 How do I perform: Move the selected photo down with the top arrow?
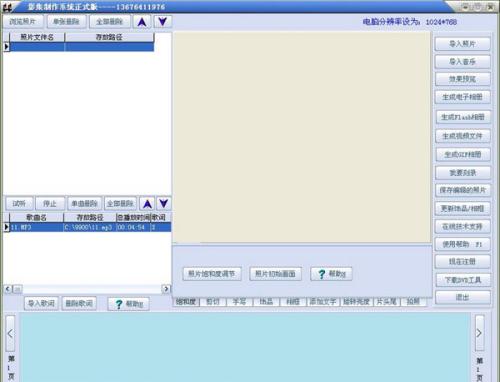pos(163,22)
